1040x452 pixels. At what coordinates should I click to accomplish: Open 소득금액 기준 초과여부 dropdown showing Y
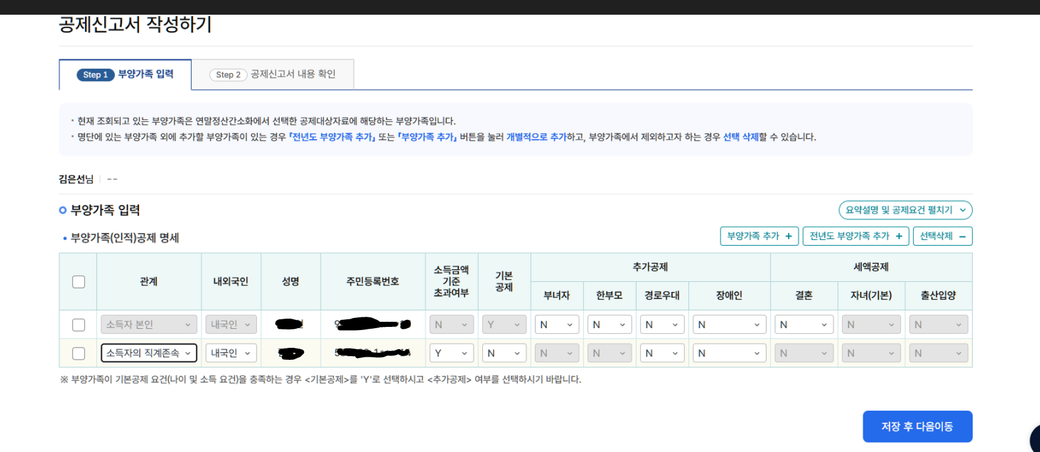click(451, 353)
